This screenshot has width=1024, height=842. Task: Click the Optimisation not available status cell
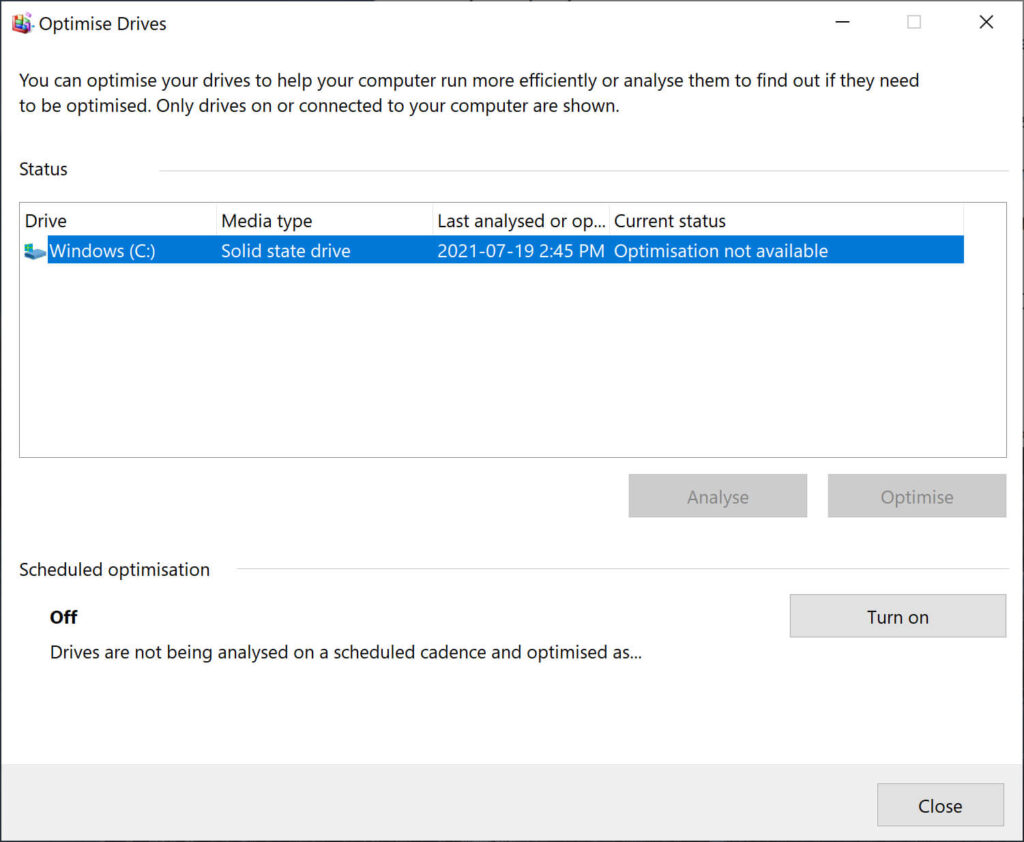click(721, 251)
